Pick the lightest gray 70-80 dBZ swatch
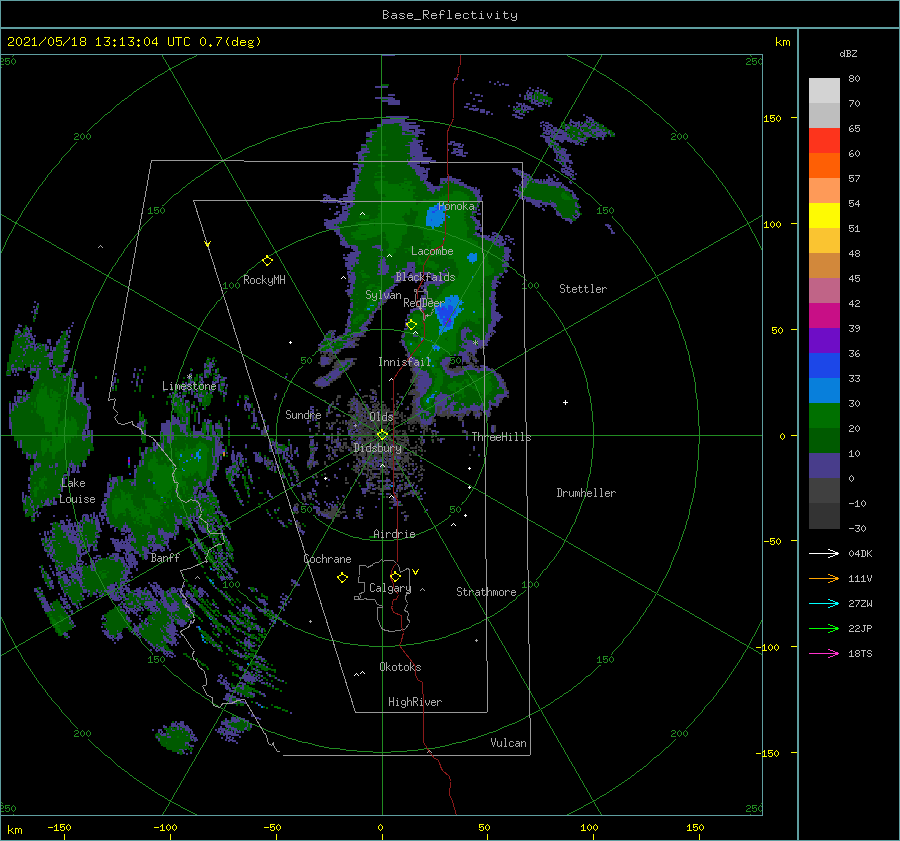The image size is (900, 841). [x=824, y=91]
